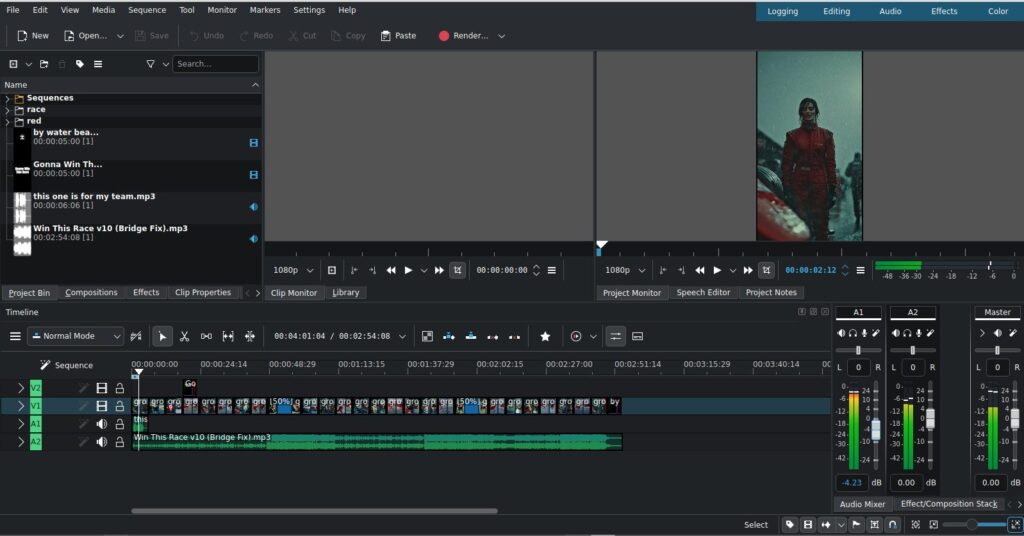Click the Paste button

pyautogui.click(x=398, y=36)
